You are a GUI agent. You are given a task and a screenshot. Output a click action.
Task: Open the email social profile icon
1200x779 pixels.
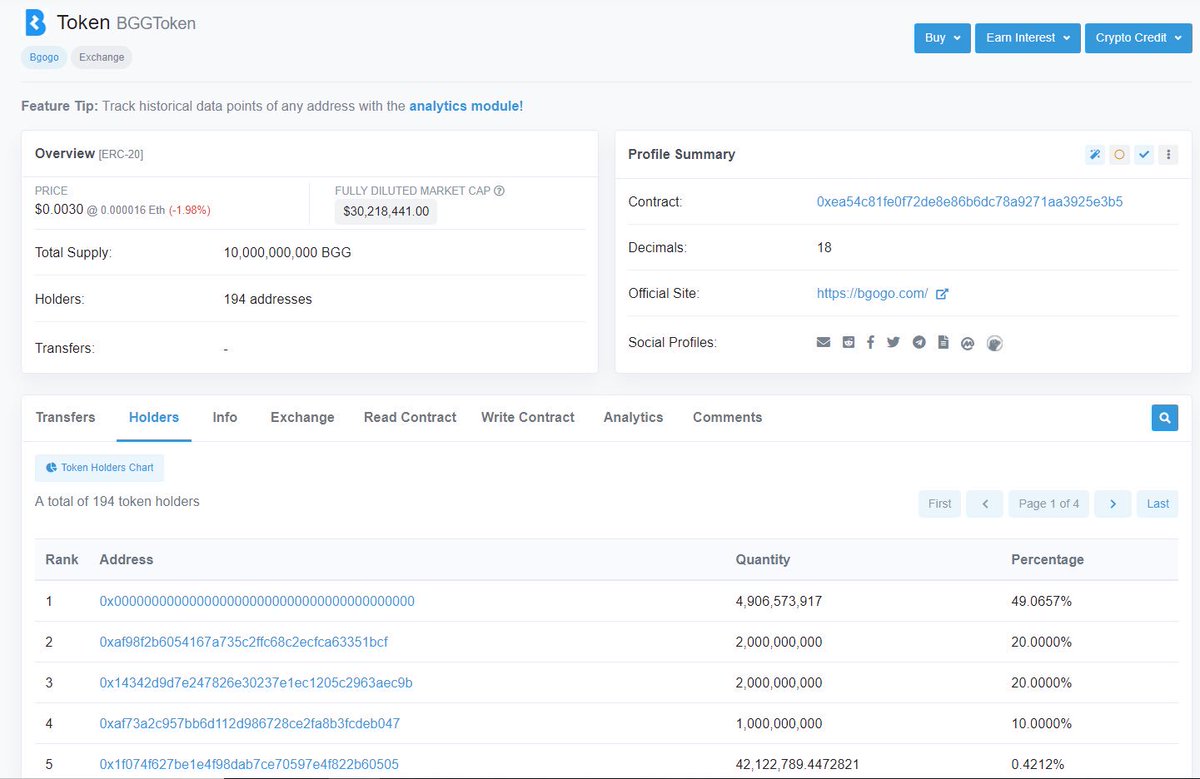tap(823, 342)
